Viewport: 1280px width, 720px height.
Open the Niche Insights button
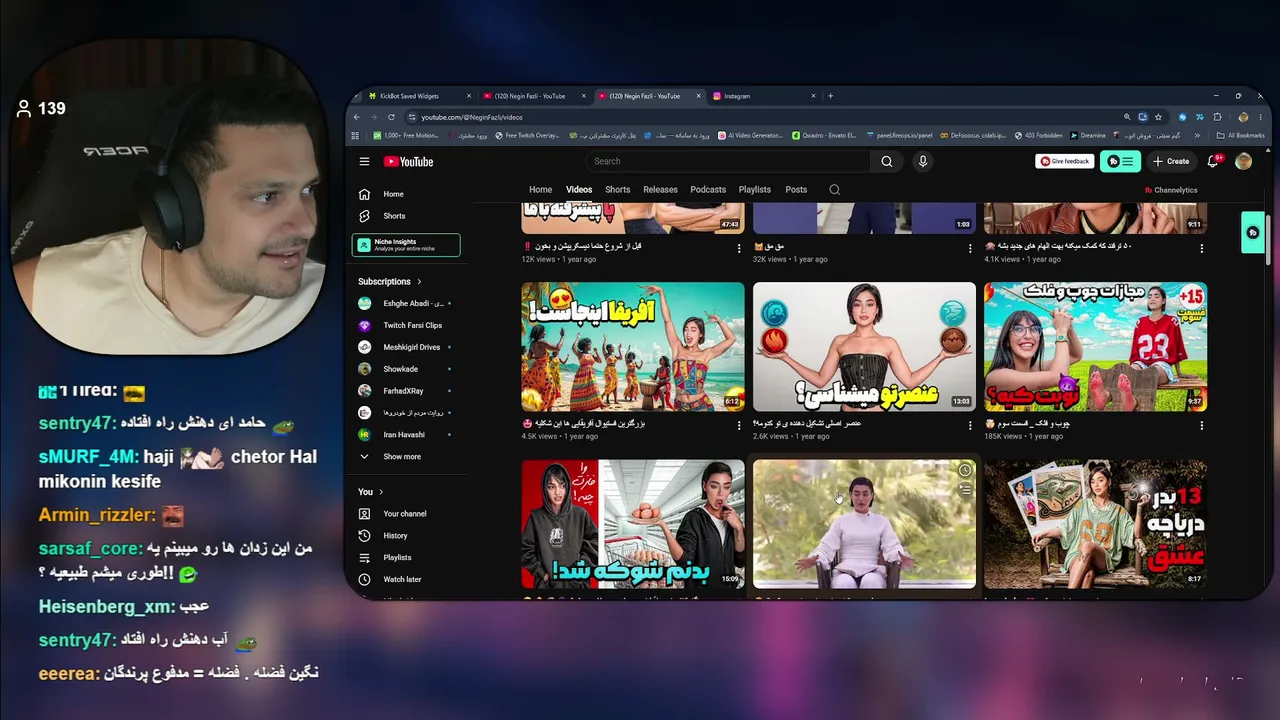[406, 245]
